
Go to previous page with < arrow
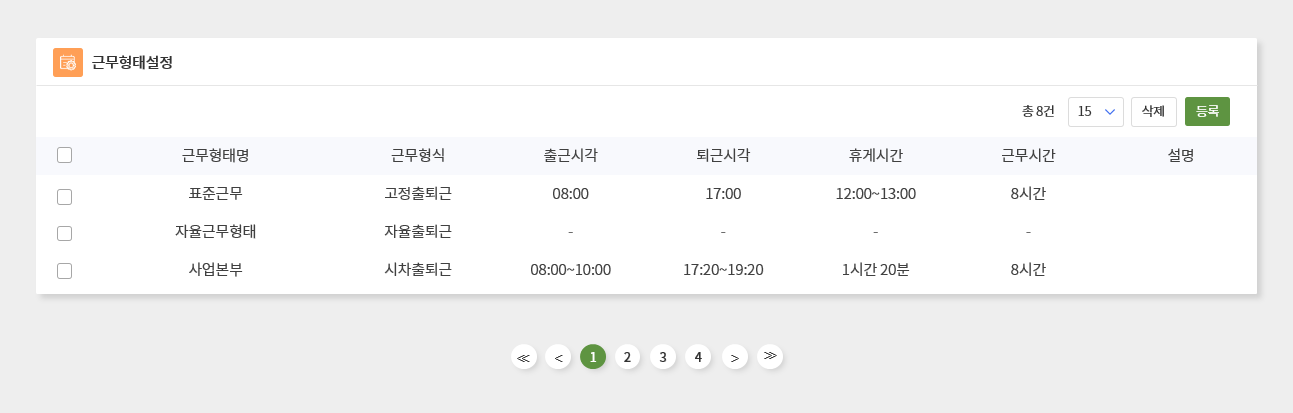click(558, 357)
